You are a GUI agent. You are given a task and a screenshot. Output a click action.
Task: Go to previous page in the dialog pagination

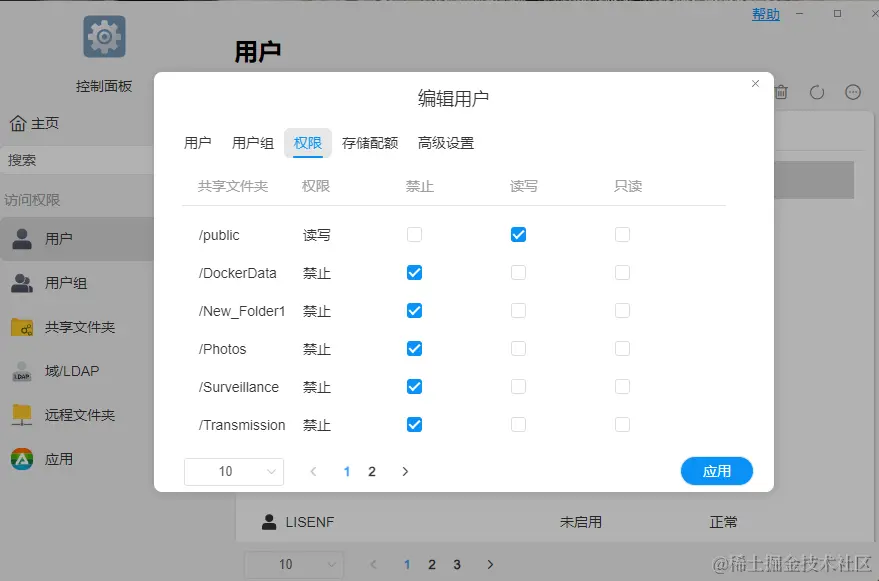tap(313, 472)
